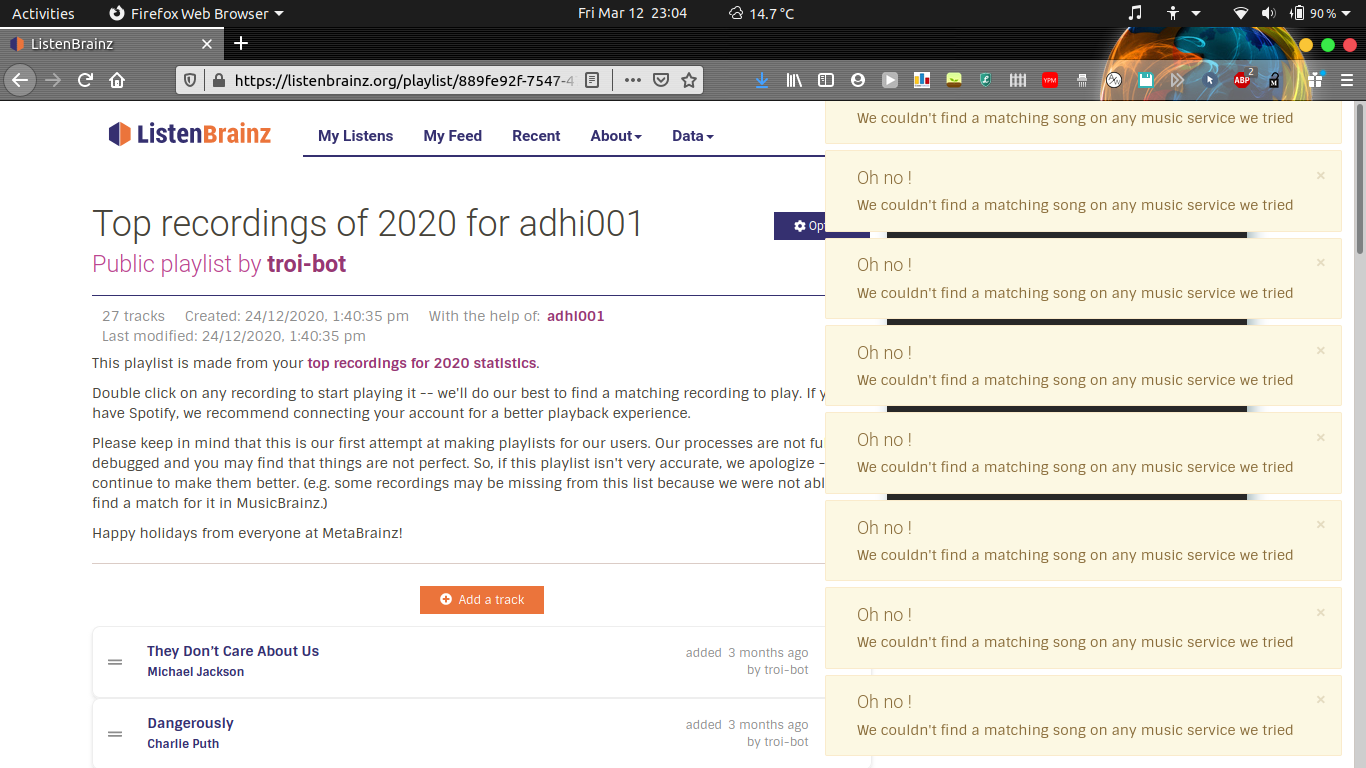The image size is (1366, 768).
Task: Open the Firefox hamburger menu
Action: click(1347, 80)
